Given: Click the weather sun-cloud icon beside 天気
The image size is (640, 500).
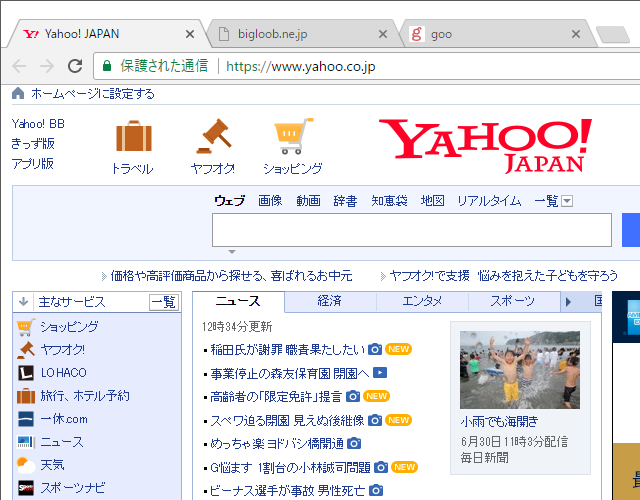Looking at the screenshot, I should tap(26, 465).
